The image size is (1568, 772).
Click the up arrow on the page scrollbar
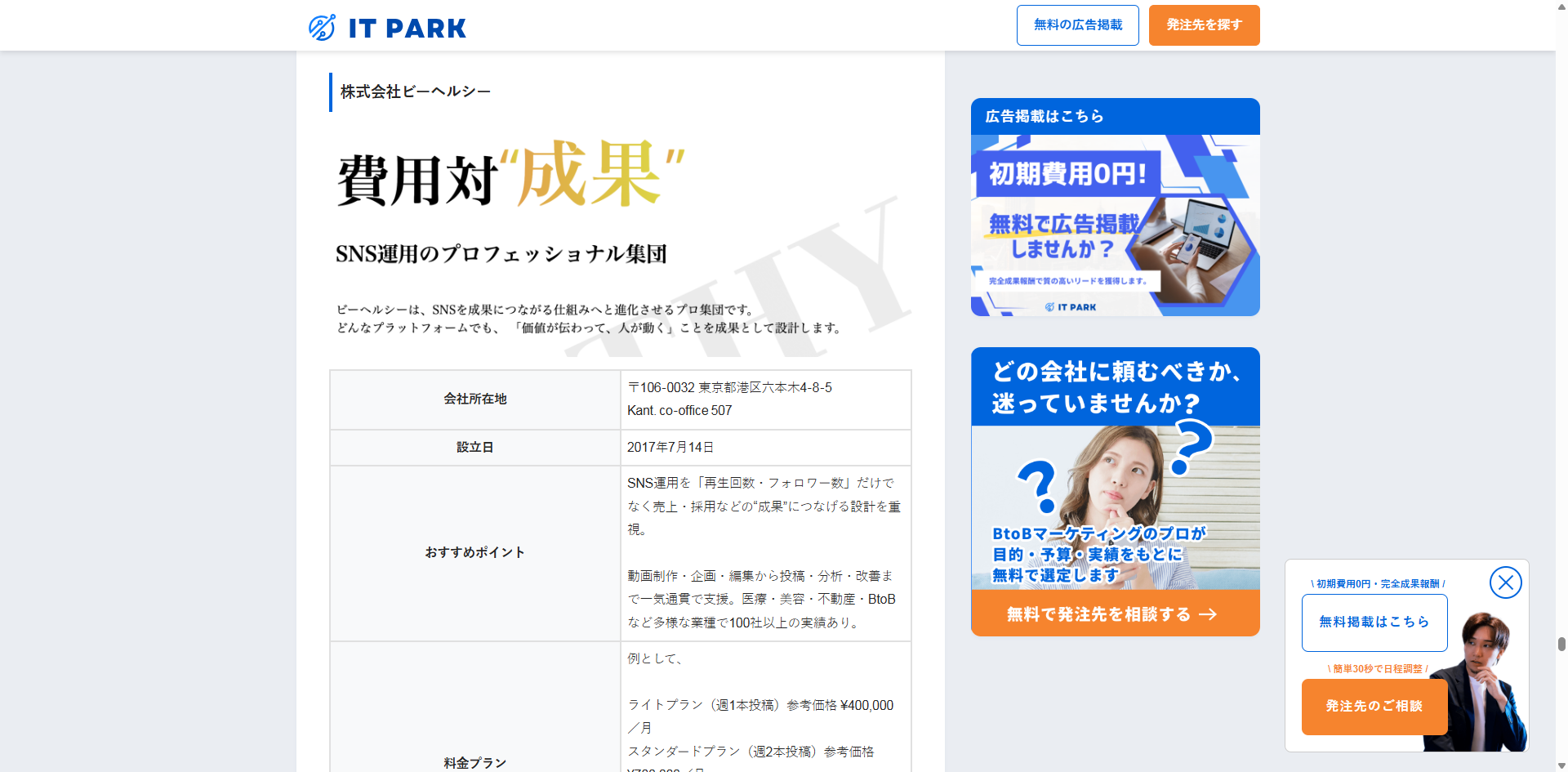1561,7
